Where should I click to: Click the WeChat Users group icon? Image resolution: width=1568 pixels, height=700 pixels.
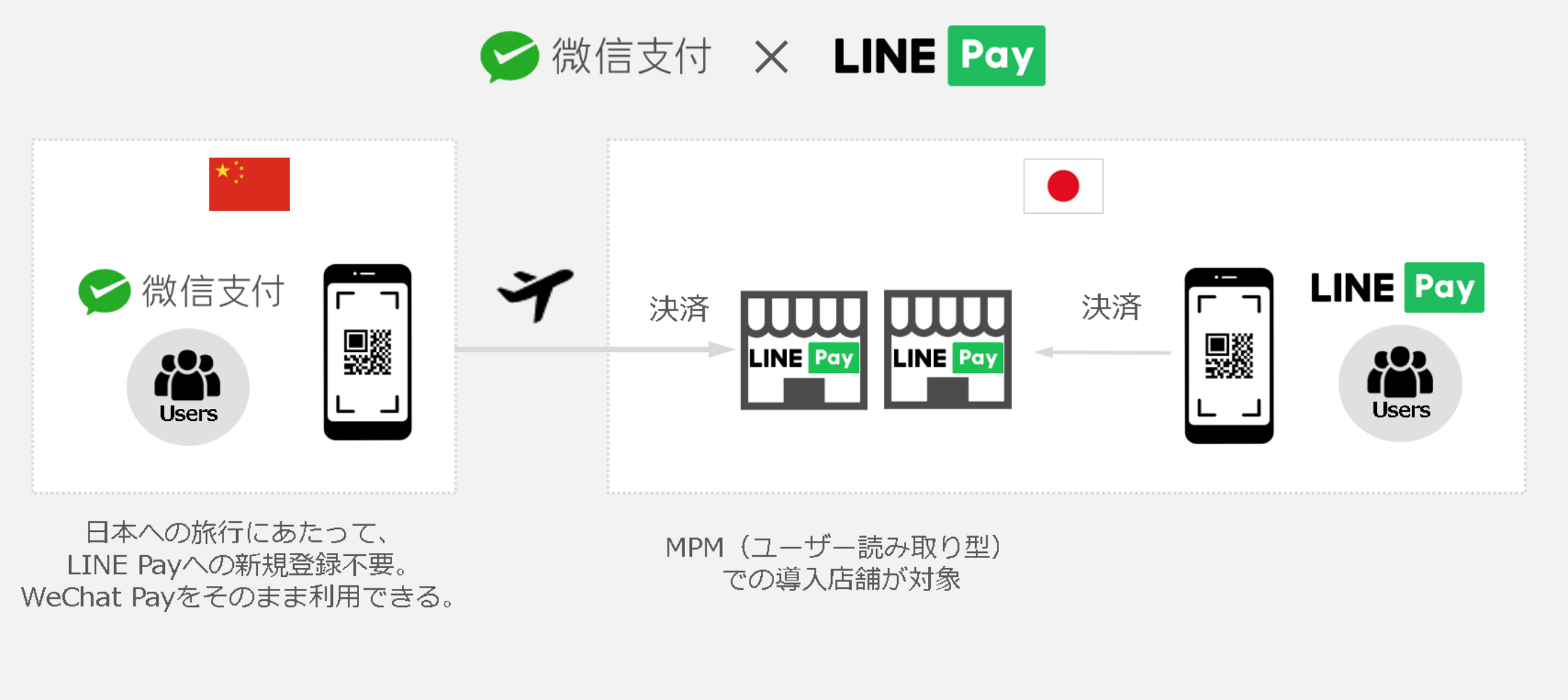[x=188, y=387]
